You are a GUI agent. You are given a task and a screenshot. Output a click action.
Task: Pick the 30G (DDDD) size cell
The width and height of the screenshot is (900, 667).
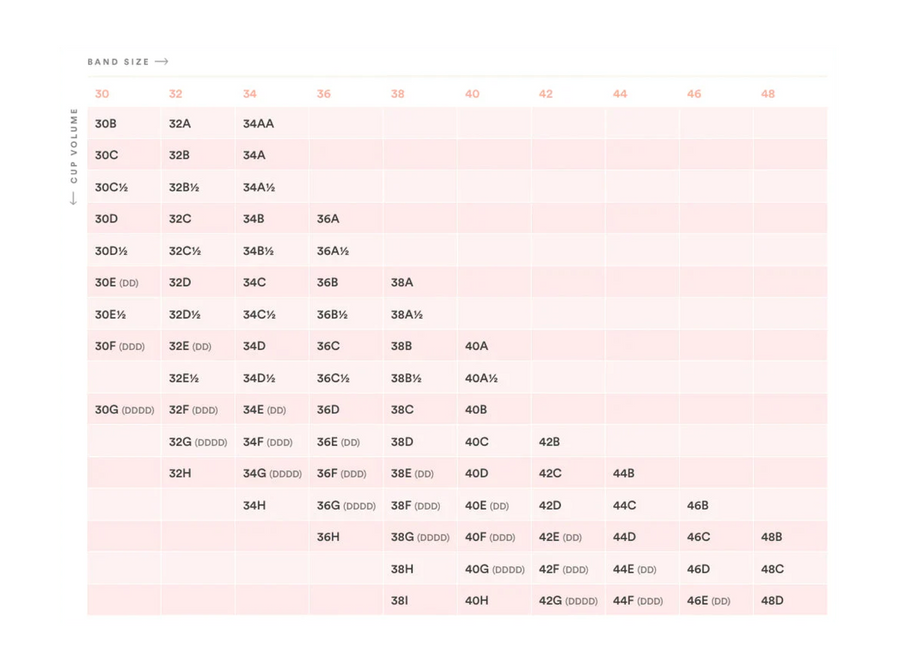pyautogui.click(x=124, y=410)
